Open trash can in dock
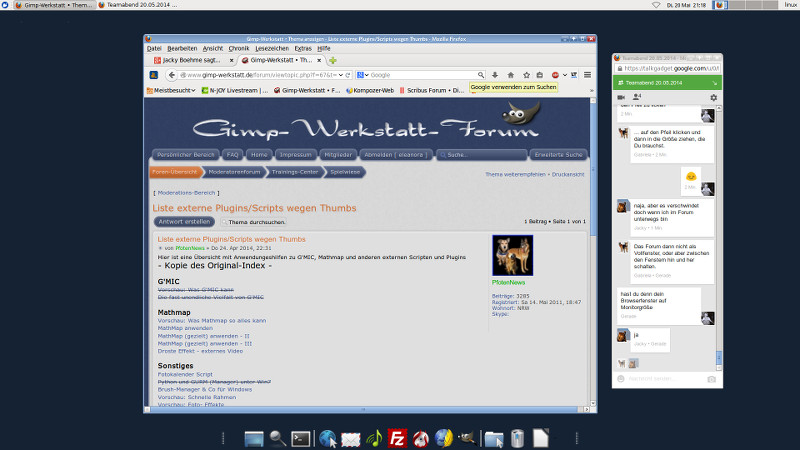The image size is (800, 450). (x=517, y=438)
